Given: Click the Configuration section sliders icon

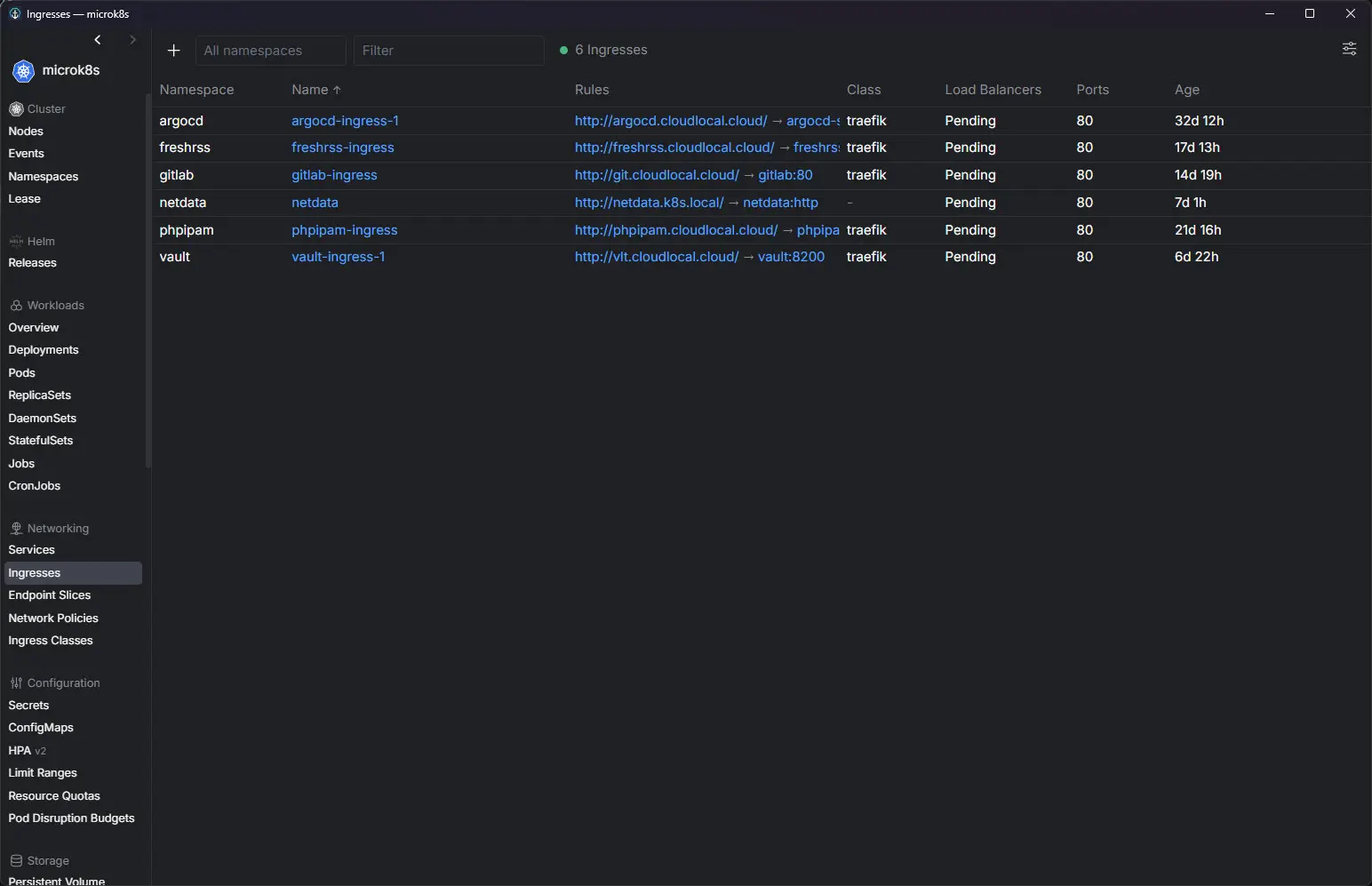Looking at the screenshot, I should [16, 683].
